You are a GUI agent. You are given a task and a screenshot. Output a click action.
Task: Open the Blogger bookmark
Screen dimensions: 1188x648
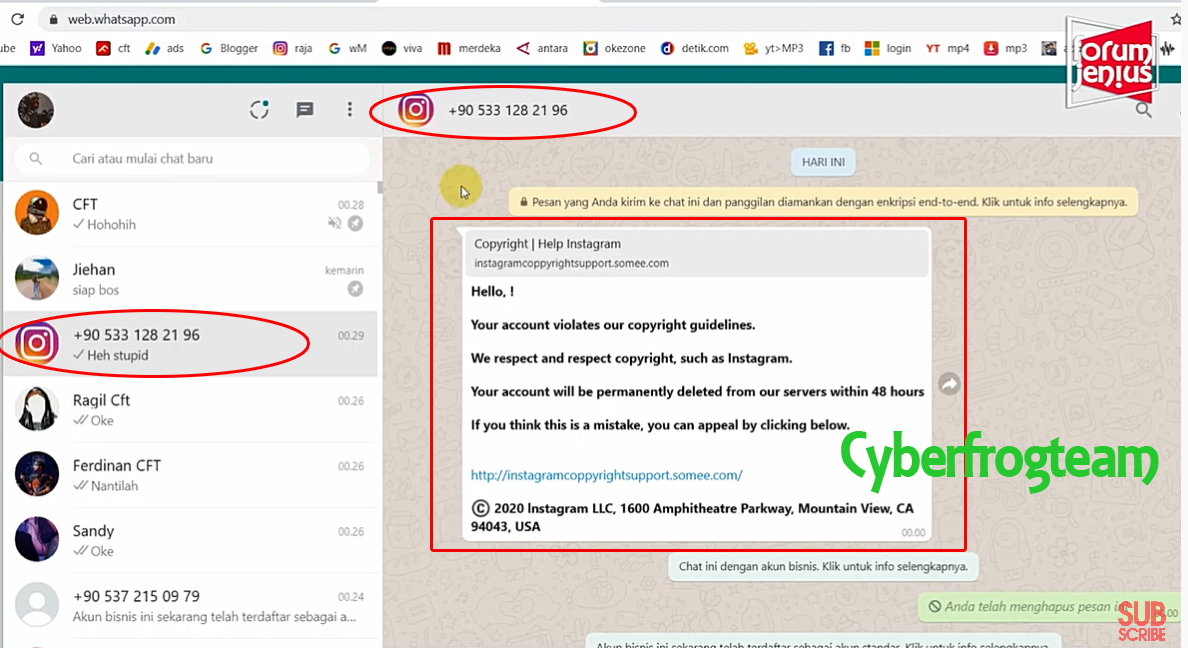click(x=229, y=49)
